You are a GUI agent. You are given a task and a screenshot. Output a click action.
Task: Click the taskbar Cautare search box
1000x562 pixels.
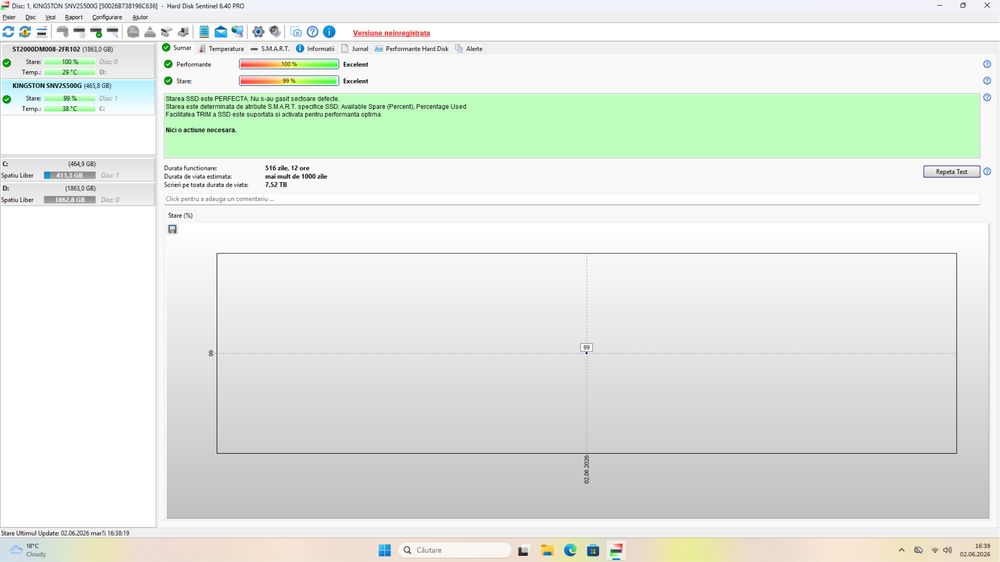455,550
